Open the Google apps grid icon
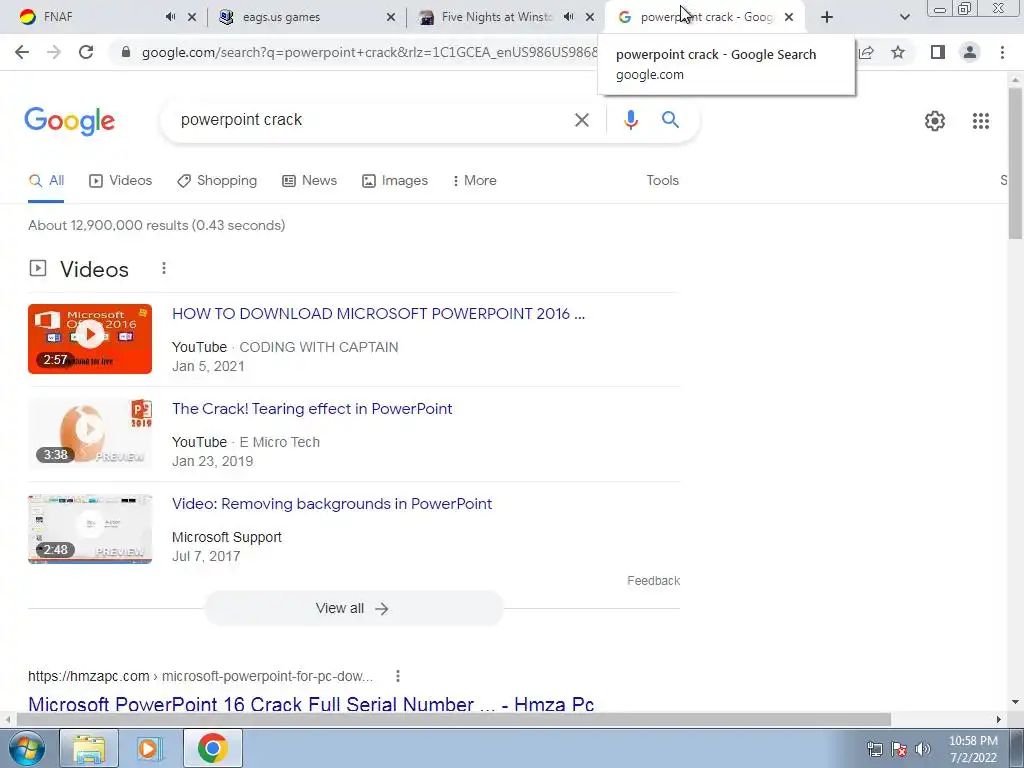 [x=980, y=121]
